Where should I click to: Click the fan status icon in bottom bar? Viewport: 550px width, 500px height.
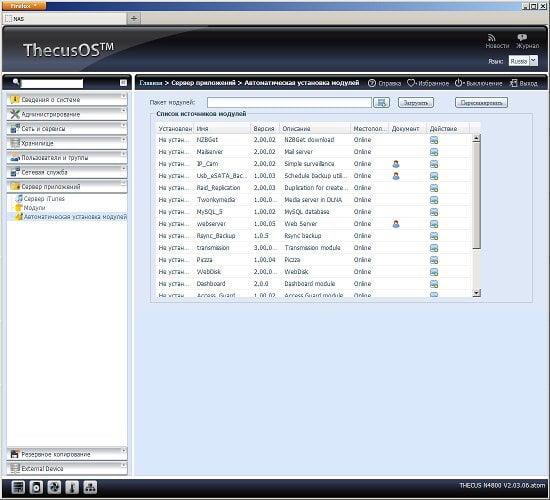tap(54, 487)
